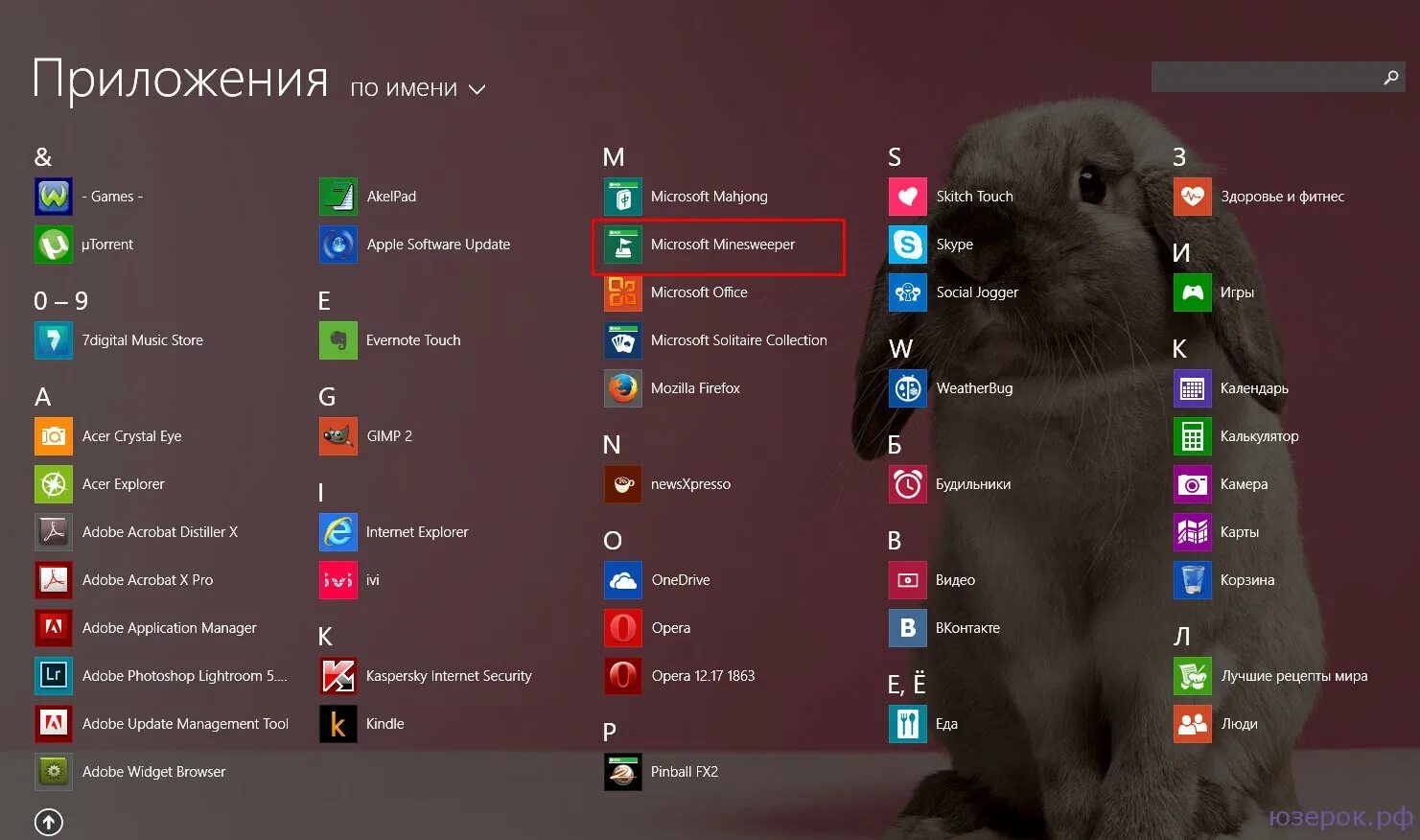Launch the Opera 12.17 1863 icon

point(623,676)
